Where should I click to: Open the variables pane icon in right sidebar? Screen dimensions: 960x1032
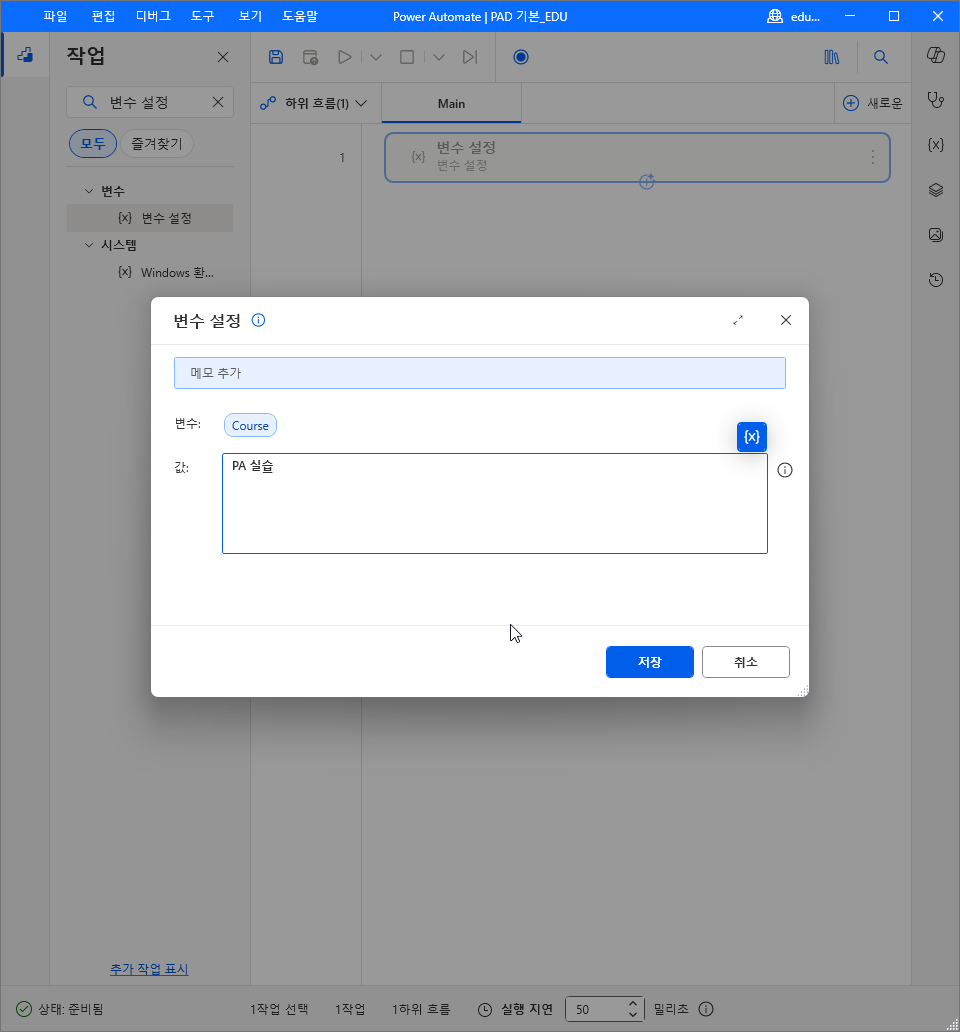936,145
